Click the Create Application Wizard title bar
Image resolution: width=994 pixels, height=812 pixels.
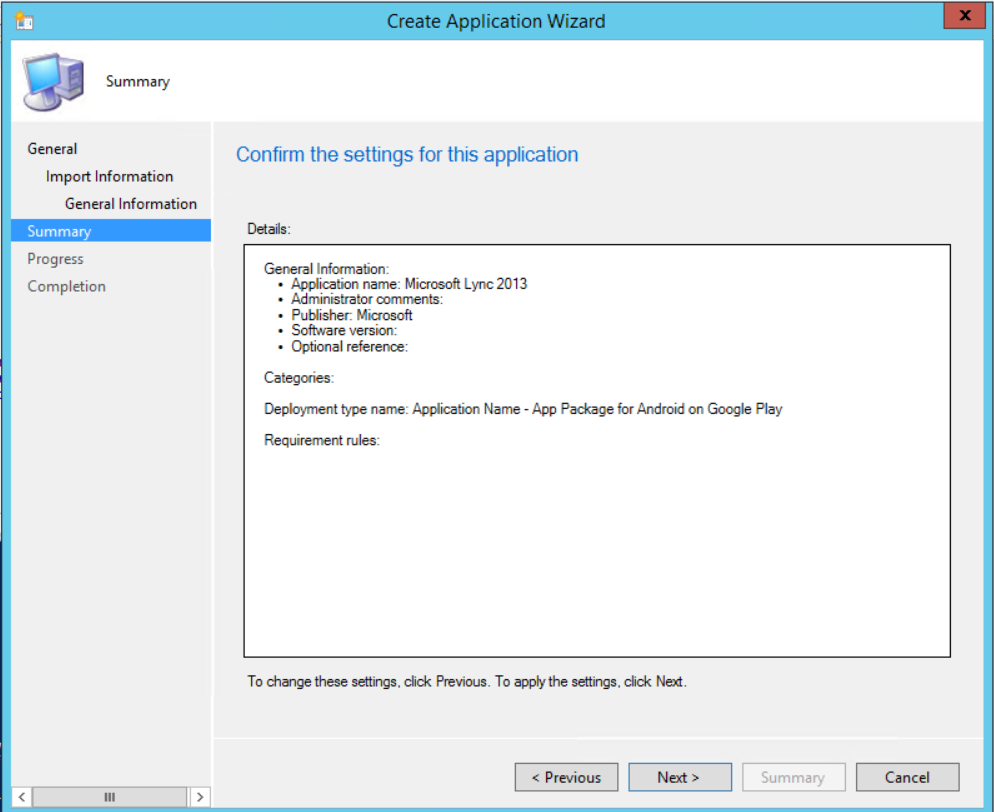coord(496,20)
